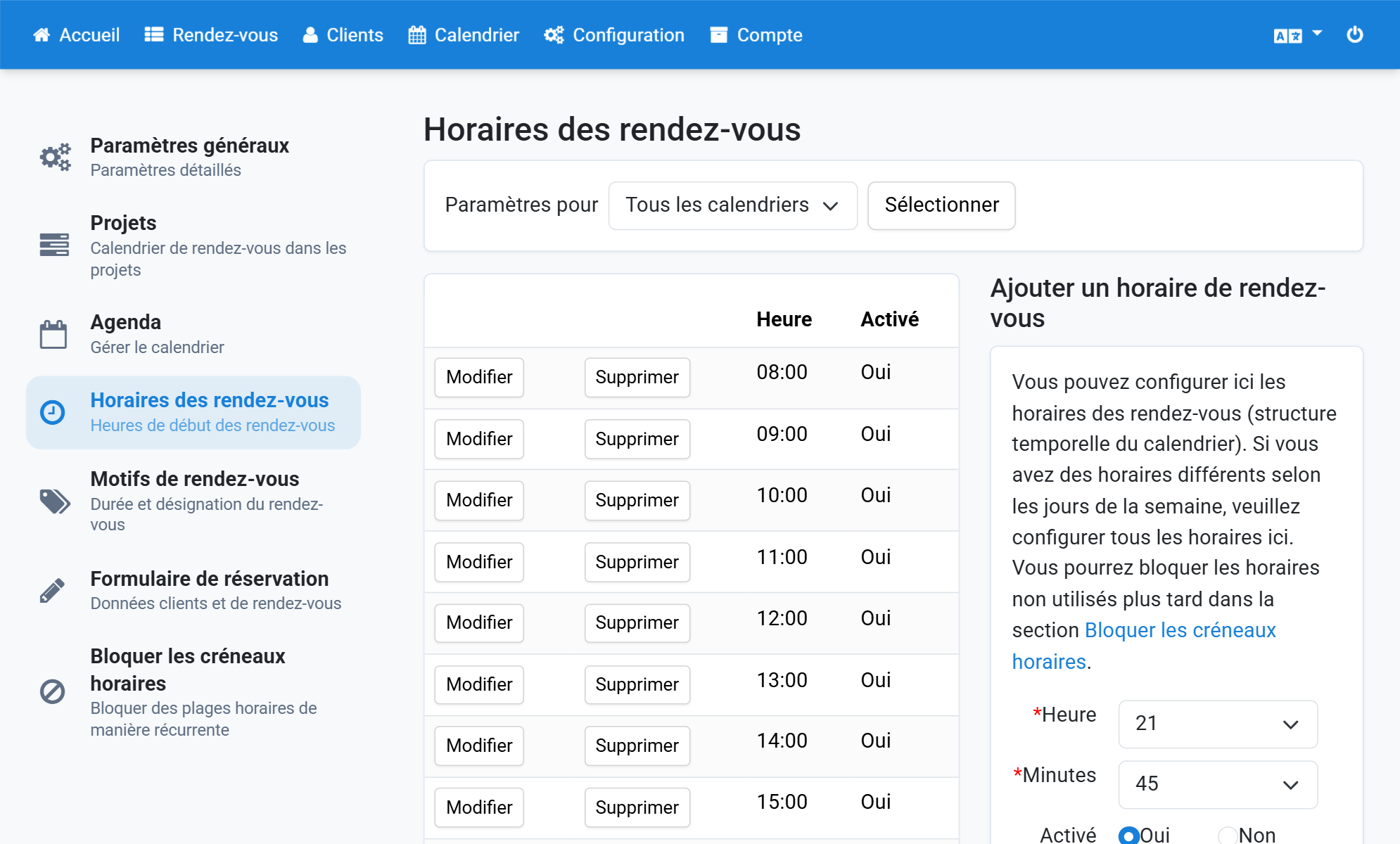The width and height of the screenshot is (1400, 844).
Task: Click Modifier for the 14:00 slot
Action: coord(479,746)
